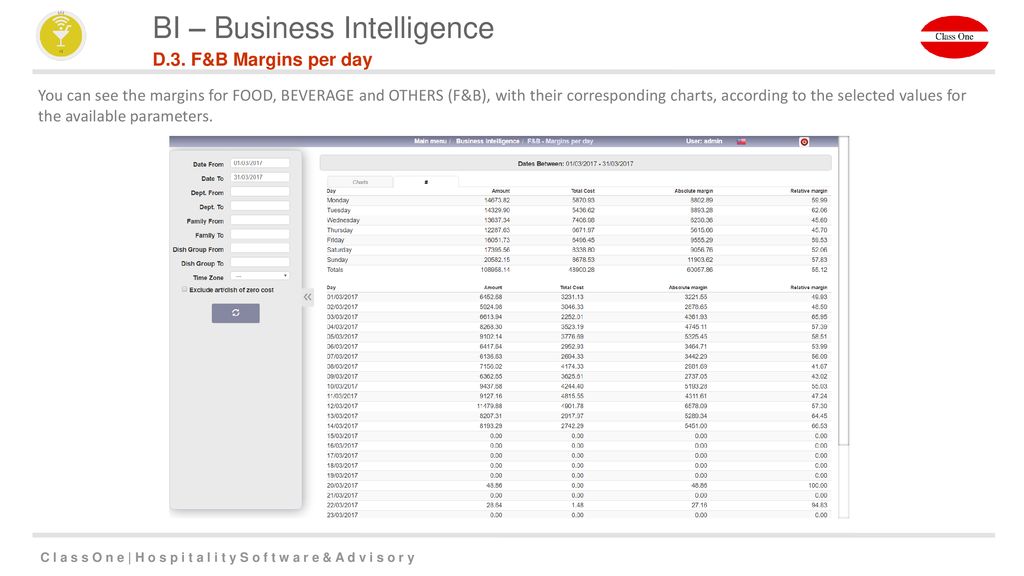This screenshot has width=1024, height=576.
Task: Open the Time Zone dropdown
Action: tap(260, 276)
